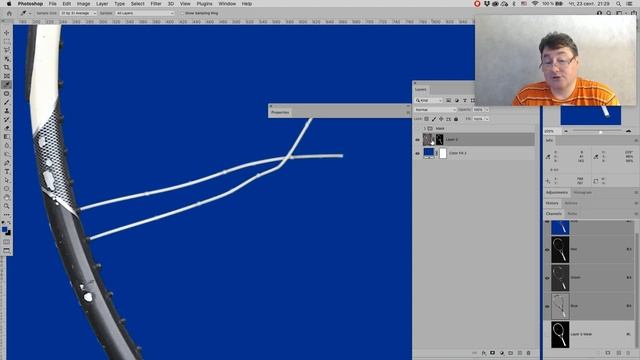Open the Sample Size dropdown

78,13
